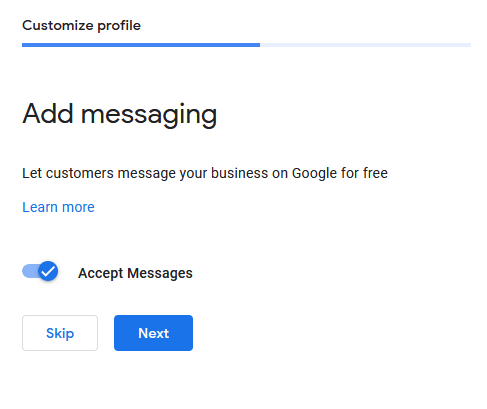Click the Skip button

point(60,333)
